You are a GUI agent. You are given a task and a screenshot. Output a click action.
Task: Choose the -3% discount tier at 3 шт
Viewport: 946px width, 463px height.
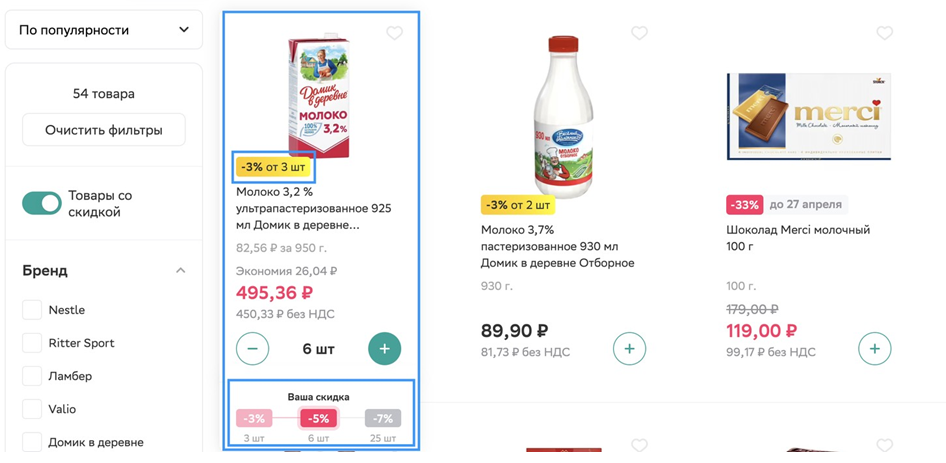[254, 419]
